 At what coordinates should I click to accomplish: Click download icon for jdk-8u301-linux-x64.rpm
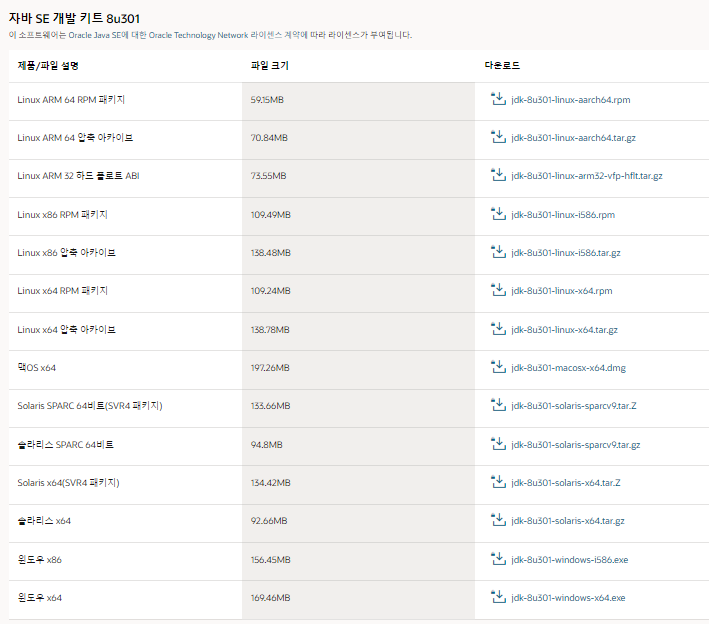tap(498, 290)
